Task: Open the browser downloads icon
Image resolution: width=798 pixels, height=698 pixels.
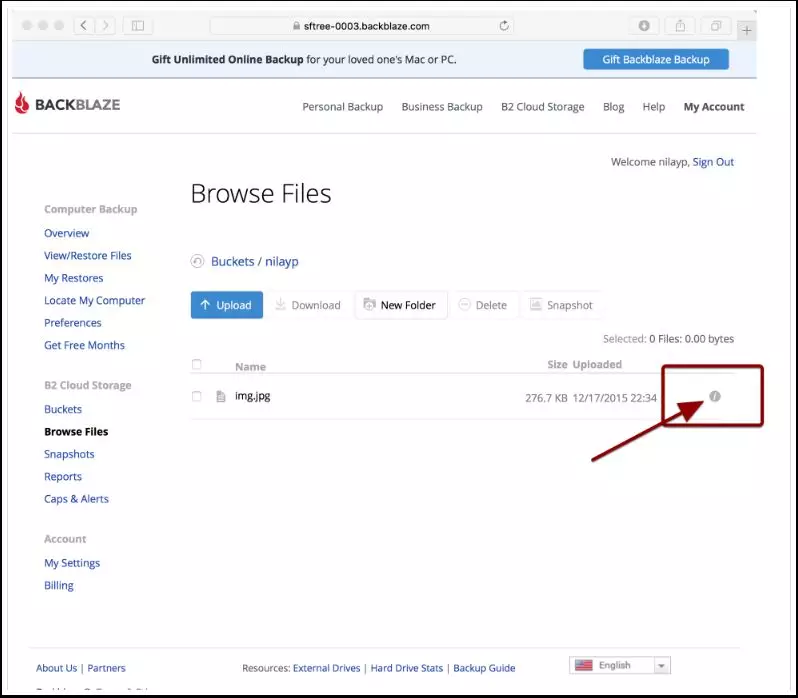Action: click(644, 25)
